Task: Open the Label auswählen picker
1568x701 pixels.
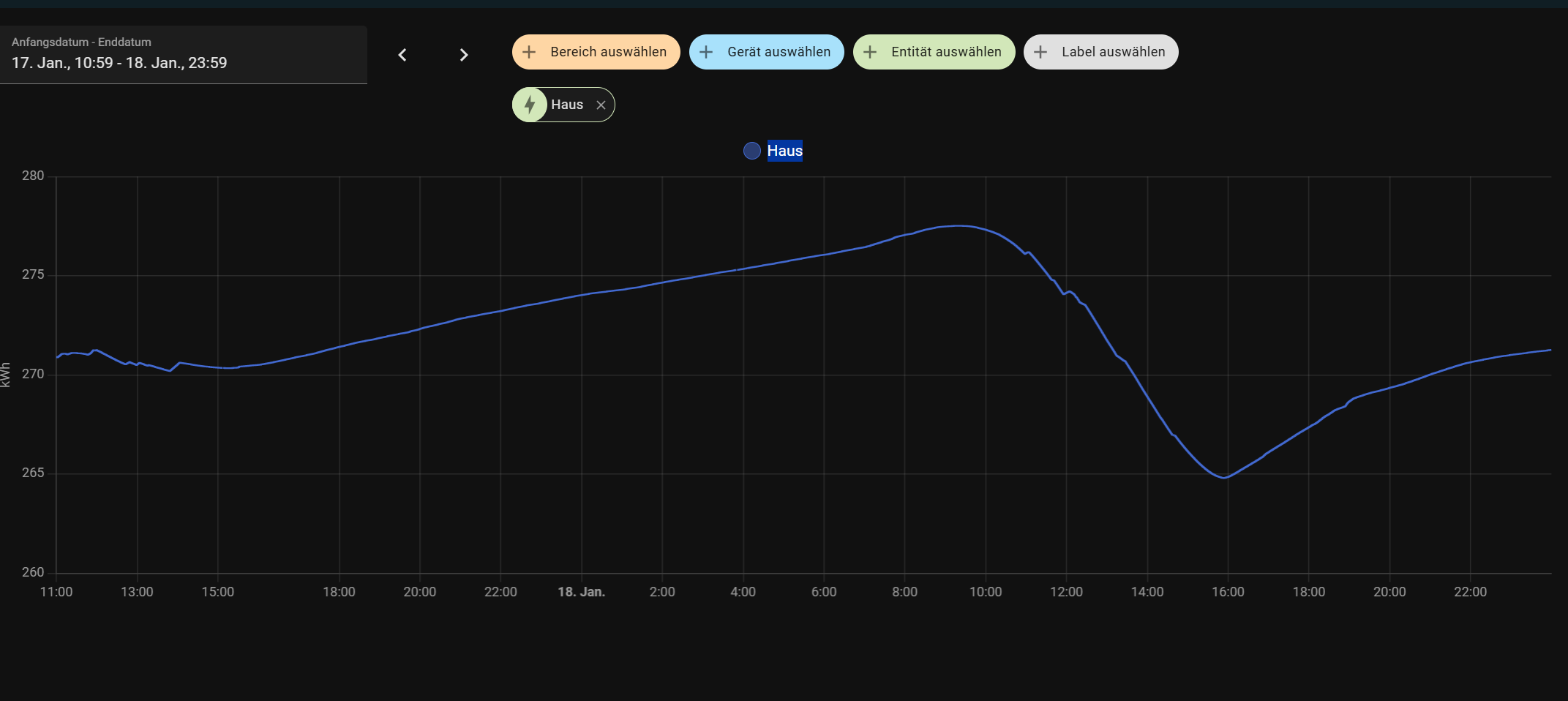Action: (x=1100, y=52)
